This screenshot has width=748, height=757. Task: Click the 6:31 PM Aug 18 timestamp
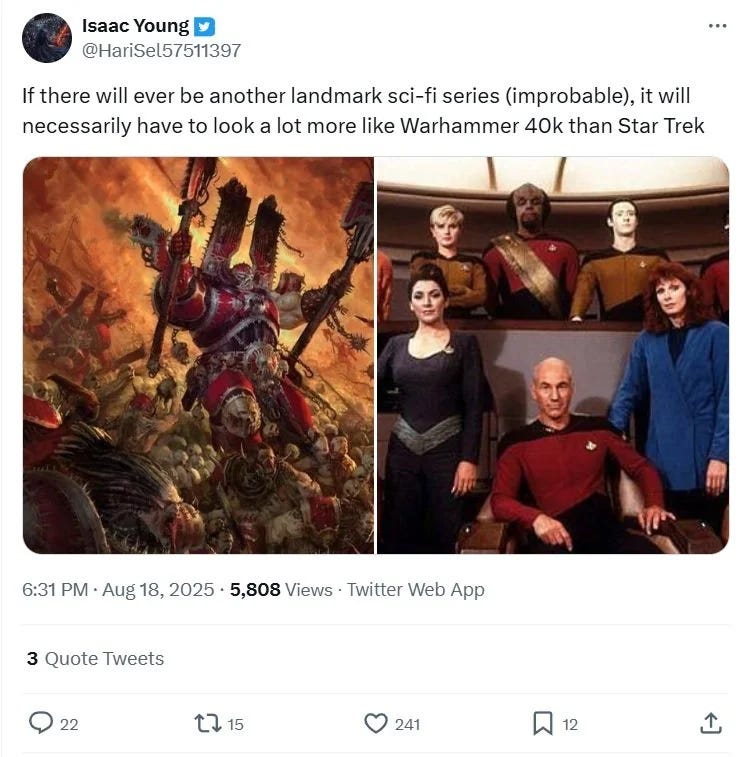tap(118, 589)
